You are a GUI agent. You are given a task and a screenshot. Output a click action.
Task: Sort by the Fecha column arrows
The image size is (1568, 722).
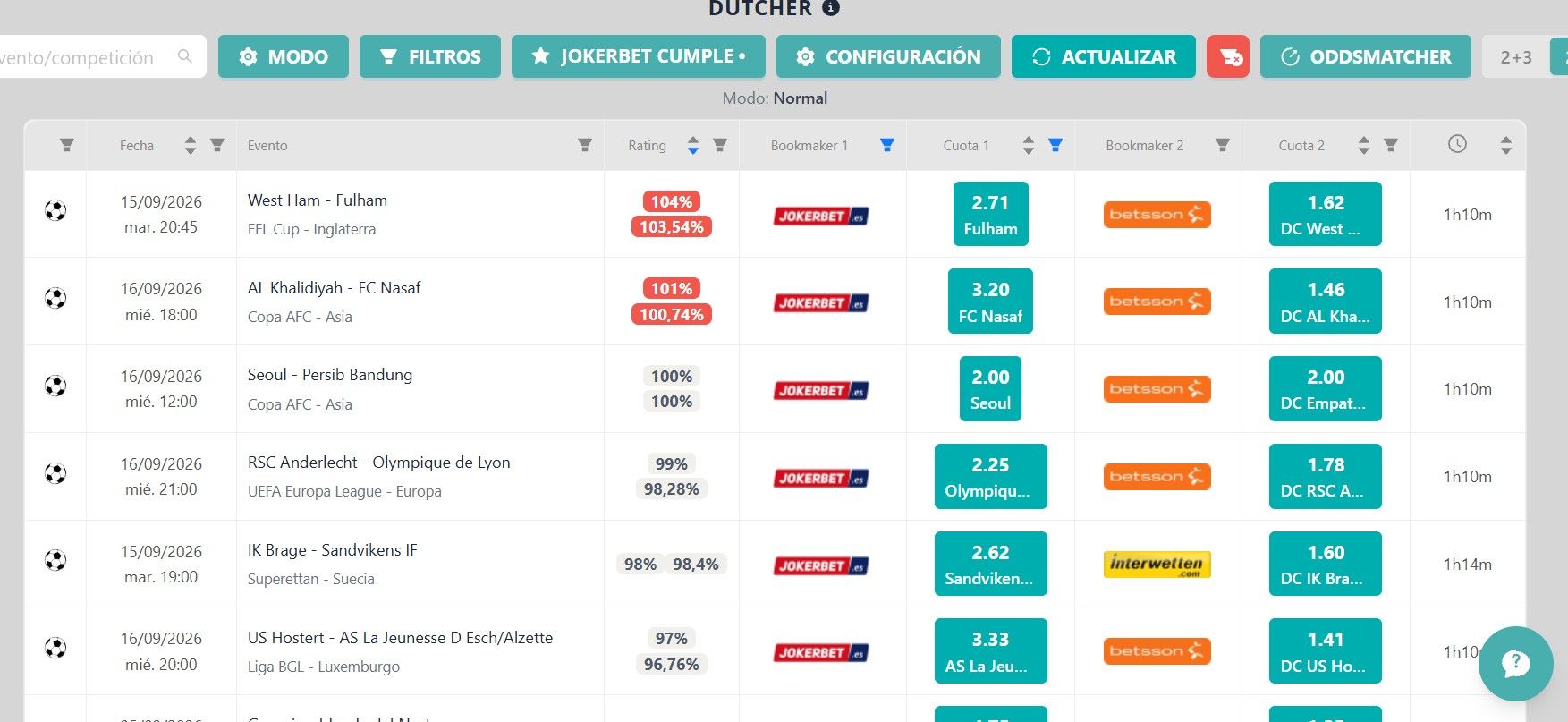pyautogui.click(x=190, y=145)
